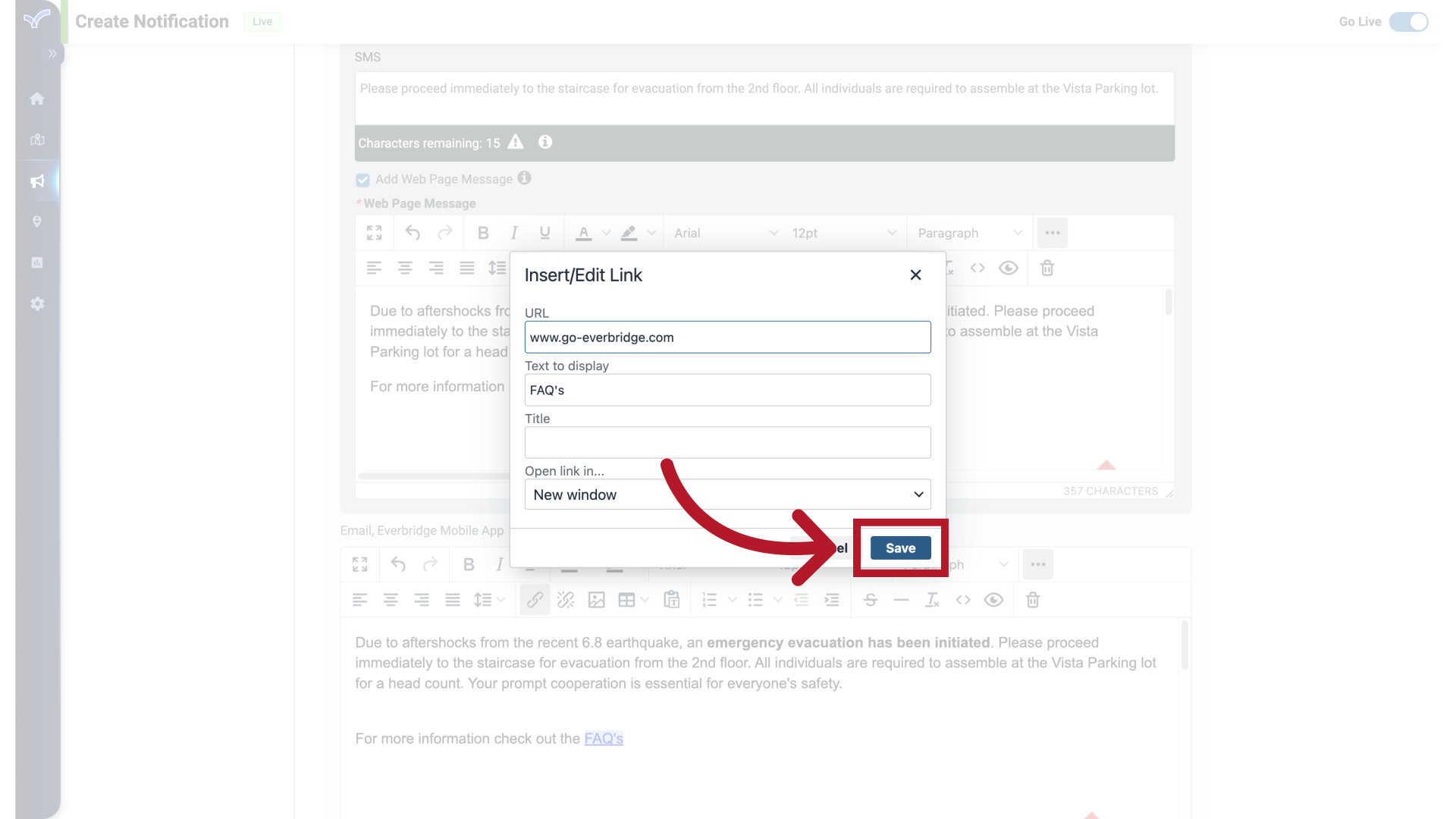The height and width of the screenshot is (819, 1456).
Task: Toggle the Add Web Page Message checkbox
Action: pos(363,179)
